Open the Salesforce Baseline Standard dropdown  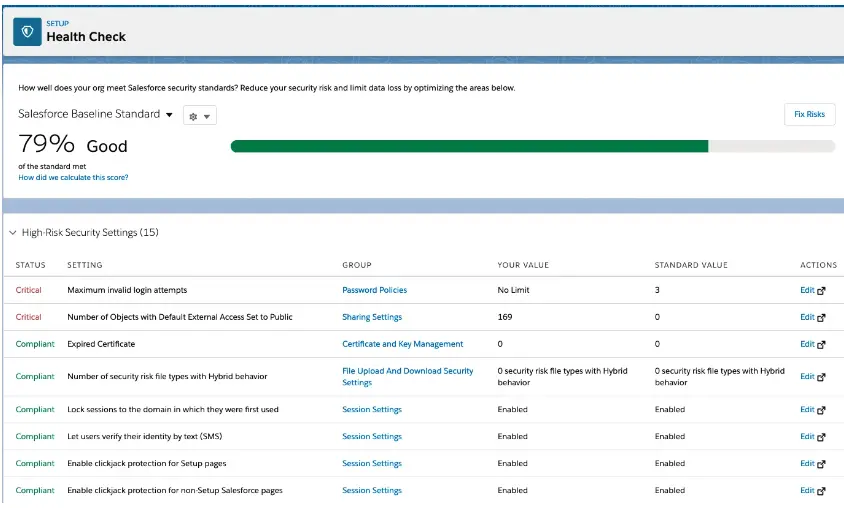pyautogui.click(x=95, y=114)
